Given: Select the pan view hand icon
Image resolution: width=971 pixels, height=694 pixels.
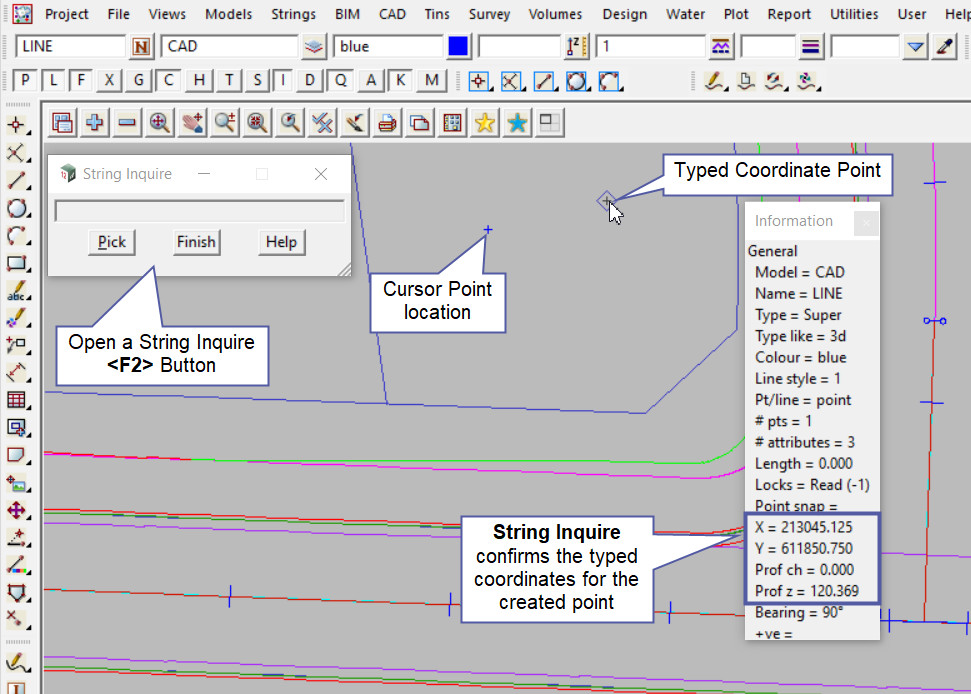Looking at the screenshot, I should tap(192, 123).
